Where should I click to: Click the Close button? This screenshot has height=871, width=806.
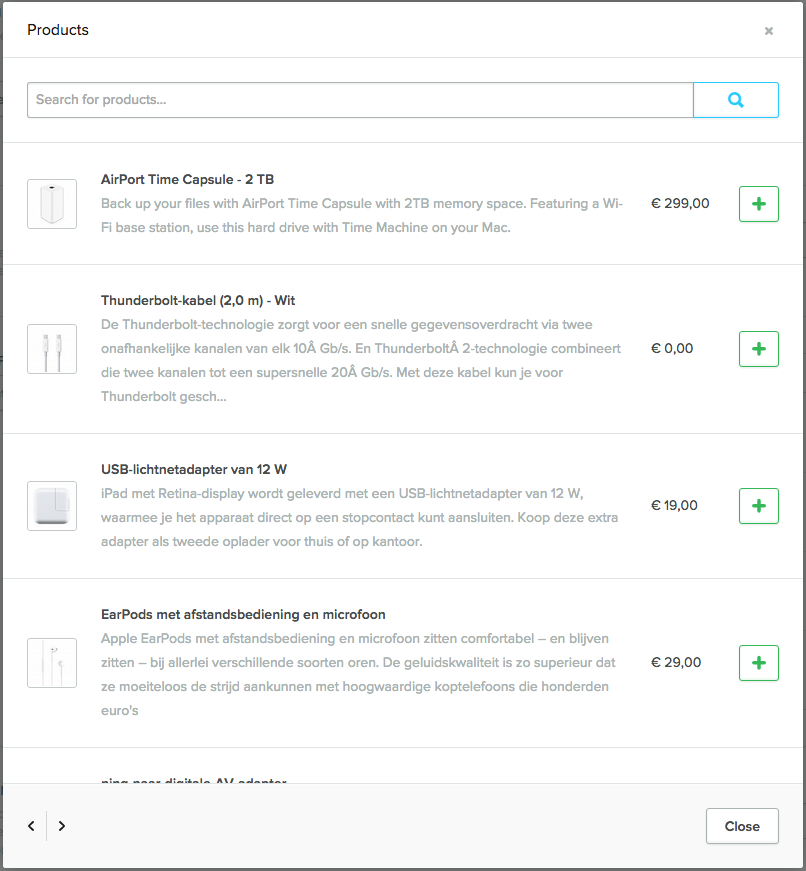(742, 826)
